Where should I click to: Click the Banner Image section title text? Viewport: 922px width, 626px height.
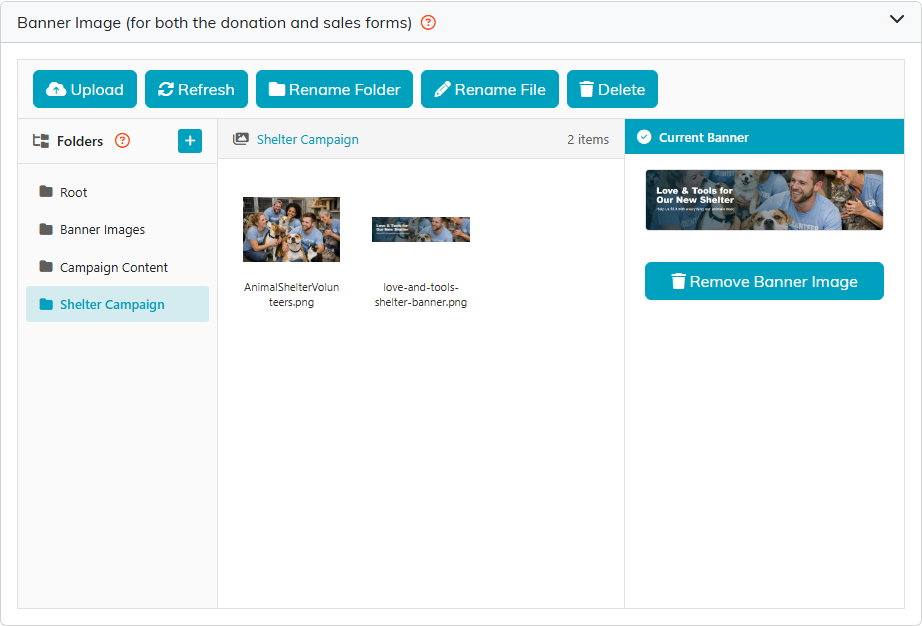click(x=215, y=23)
